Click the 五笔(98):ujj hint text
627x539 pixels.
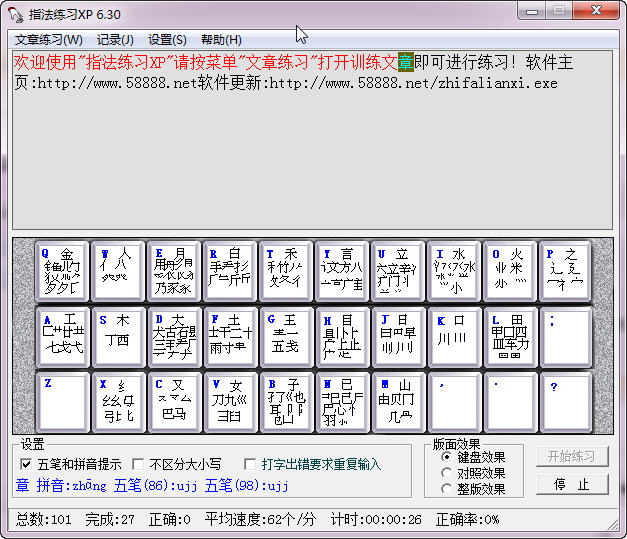(247, 485)
